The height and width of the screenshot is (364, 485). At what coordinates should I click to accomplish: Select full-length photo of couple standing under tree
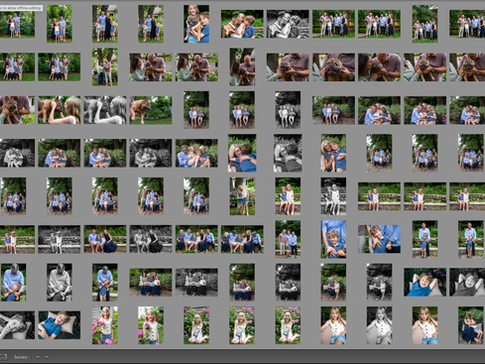[105, 67]
